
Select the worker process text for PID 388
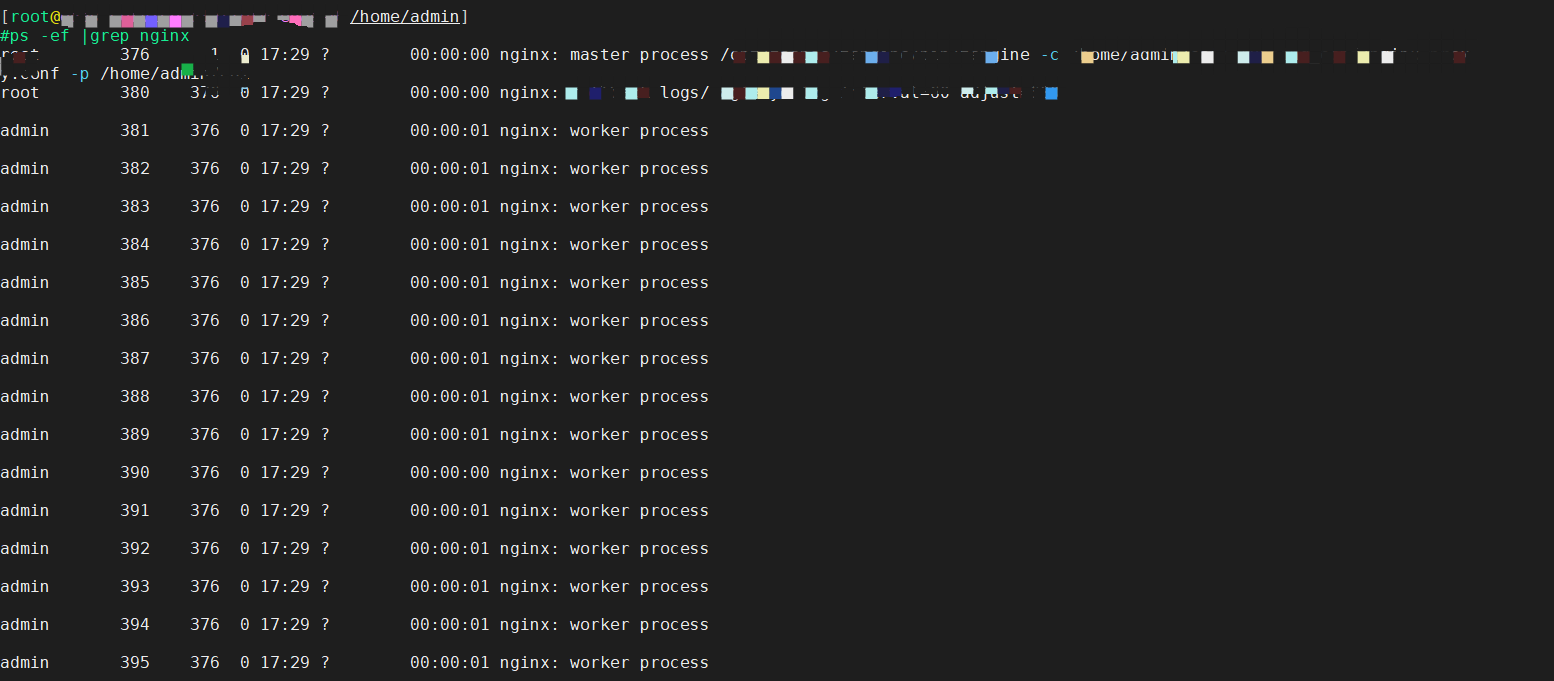click(x=639, y=397)
